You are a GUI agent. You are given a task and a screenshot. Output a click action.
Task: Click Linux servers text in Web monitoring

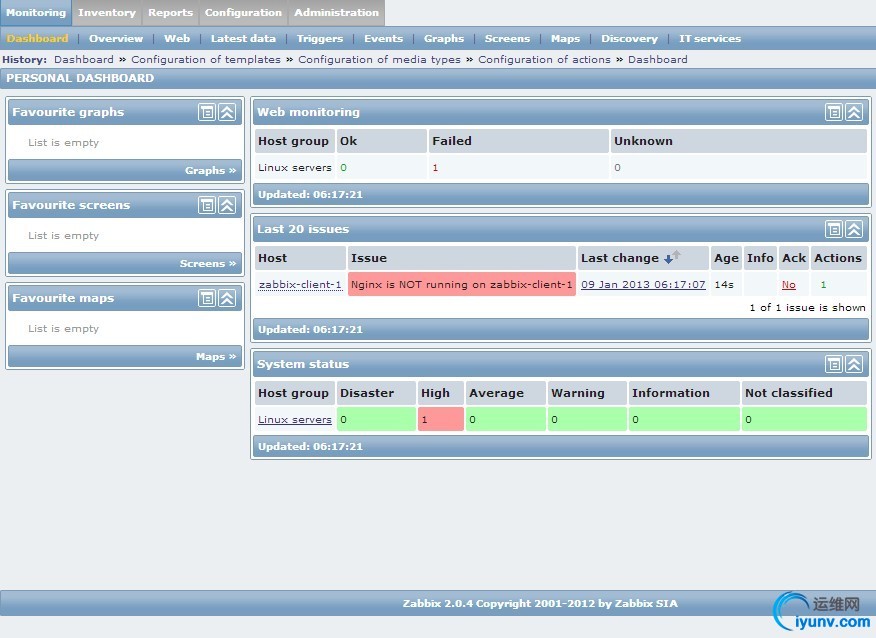[294, 168]
